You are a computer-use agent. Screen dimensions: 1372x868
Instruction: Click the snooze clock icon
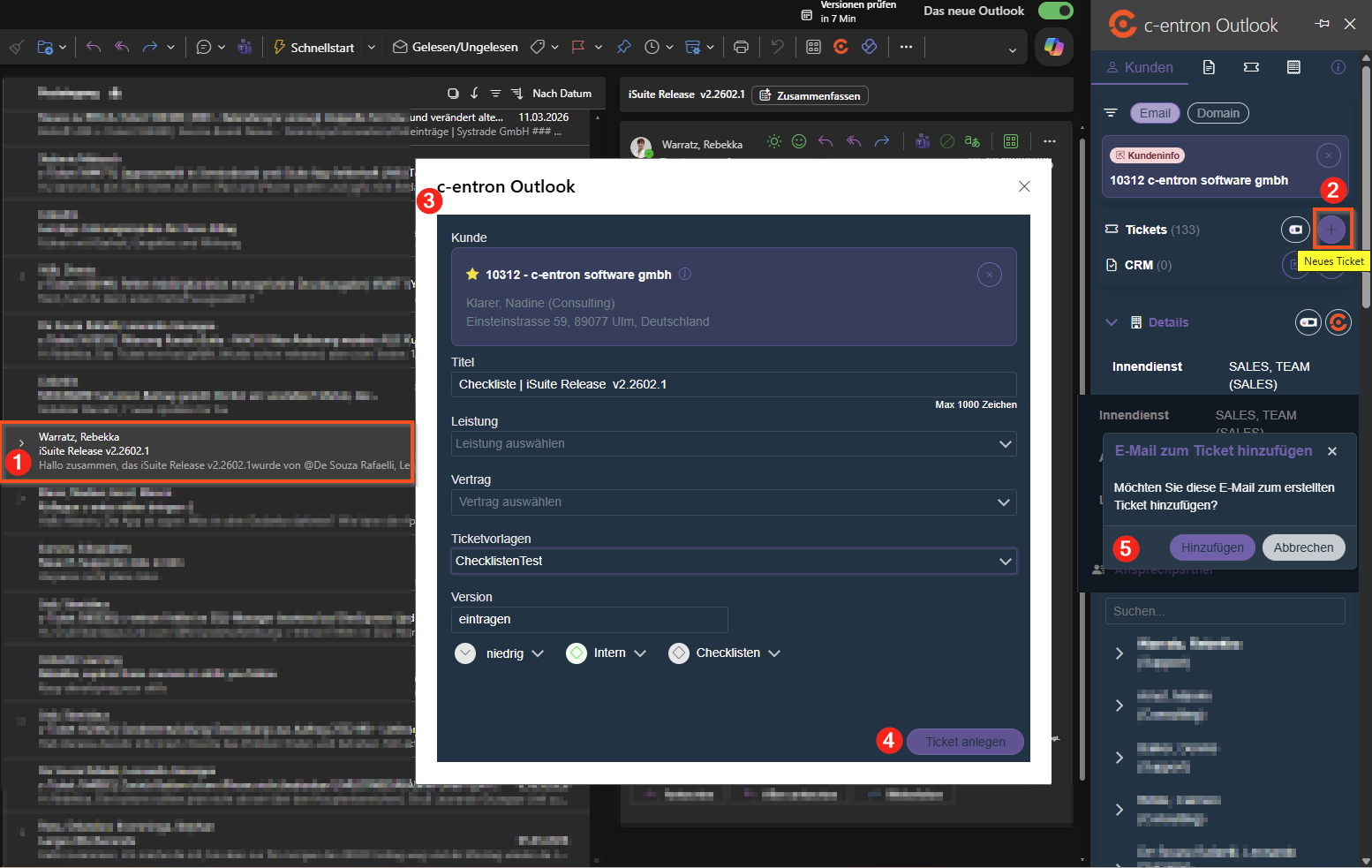click(652, 47)
